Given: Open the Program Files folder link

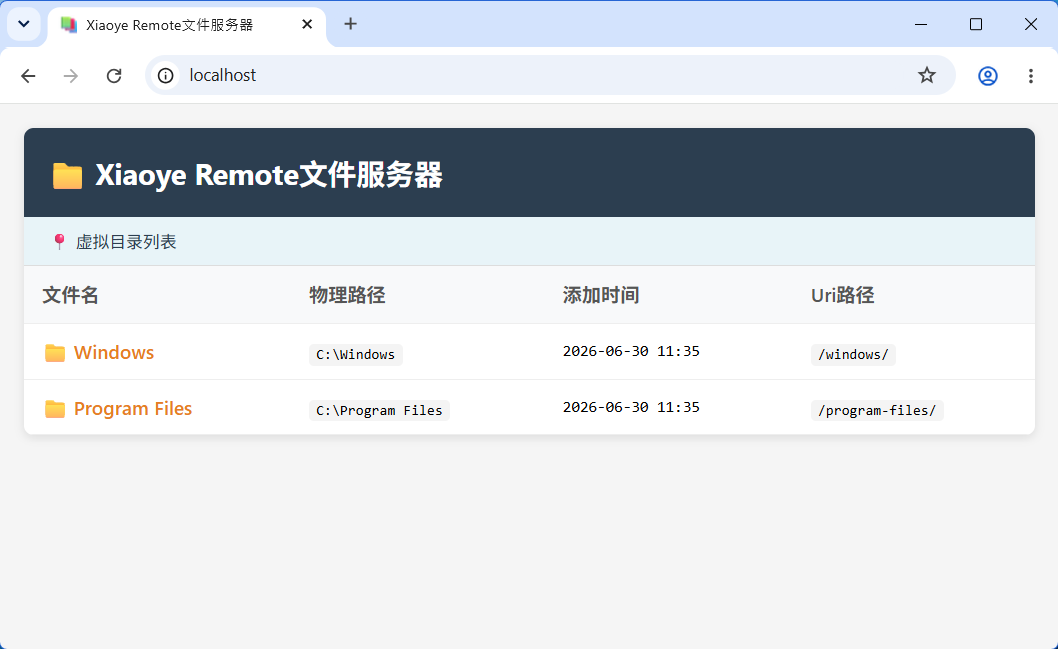Looking at the screenshot, I should coord(132,408).
